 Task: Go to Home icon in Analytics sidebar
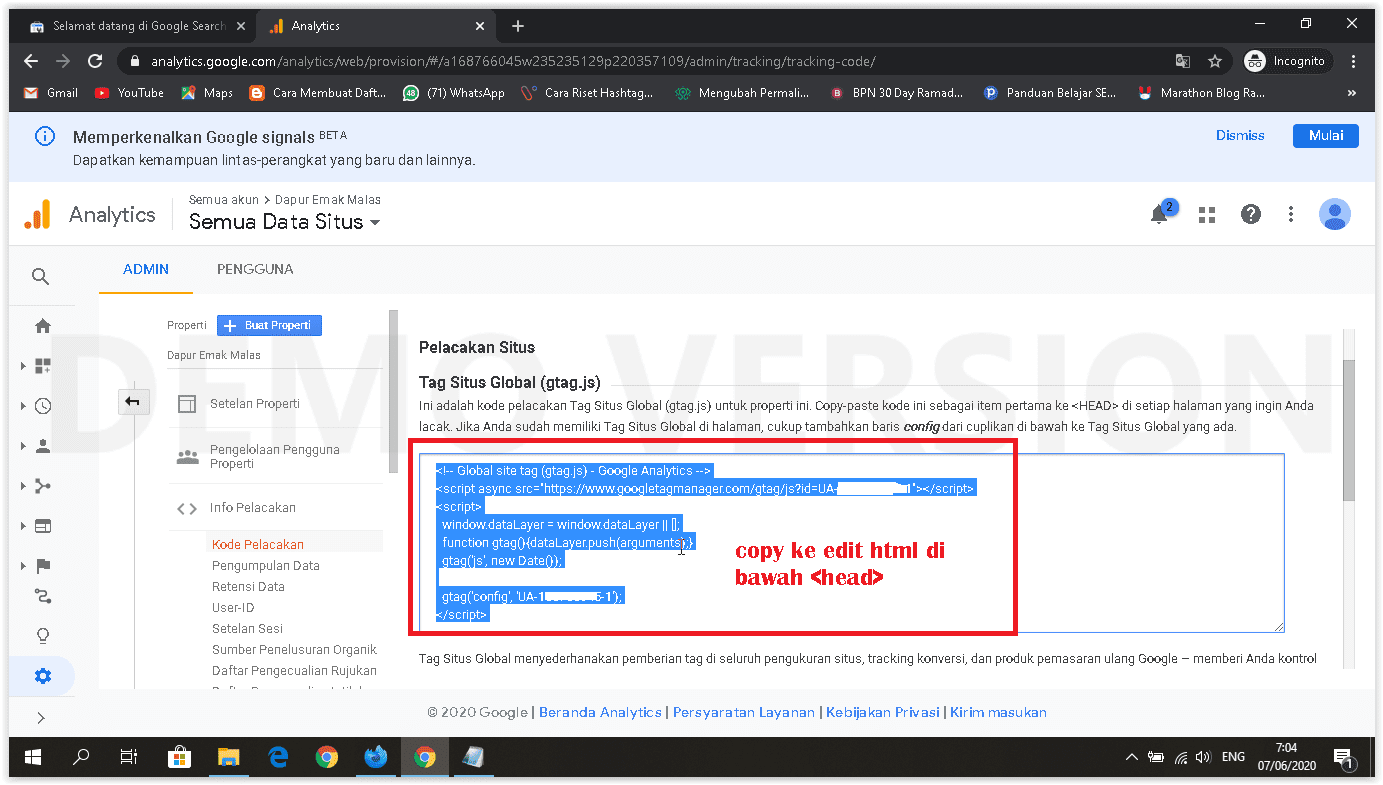(x=42, y=326)
